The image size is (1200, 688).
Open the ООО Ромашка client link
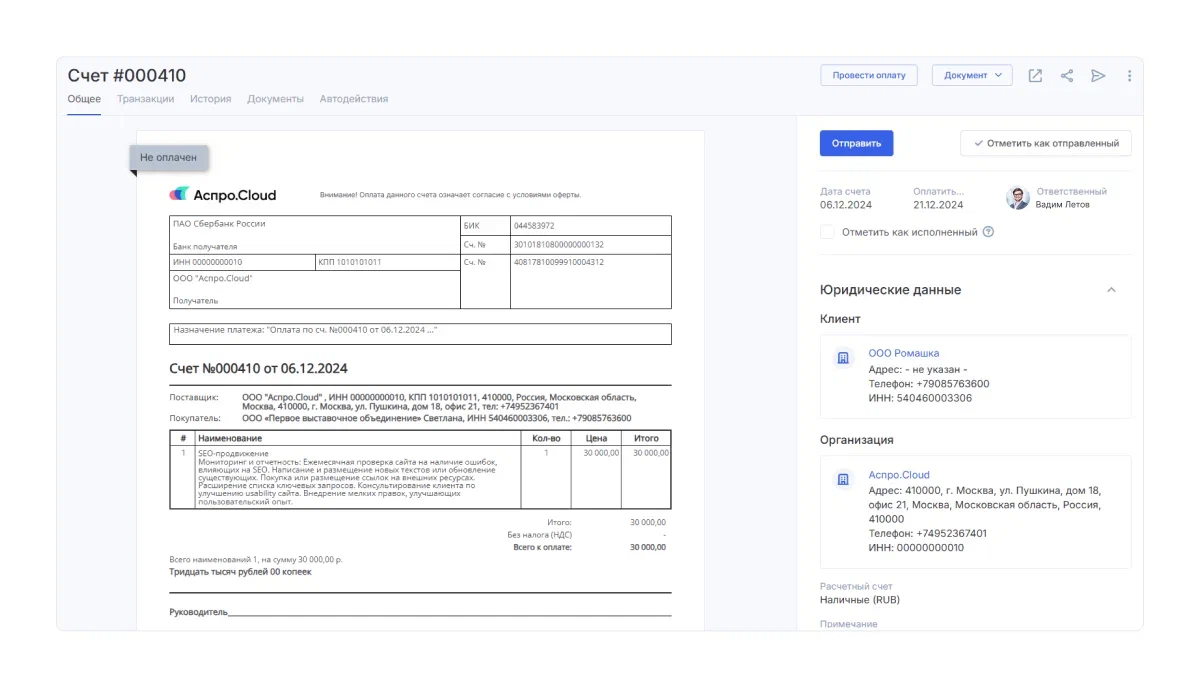click(x=903, y=353)
